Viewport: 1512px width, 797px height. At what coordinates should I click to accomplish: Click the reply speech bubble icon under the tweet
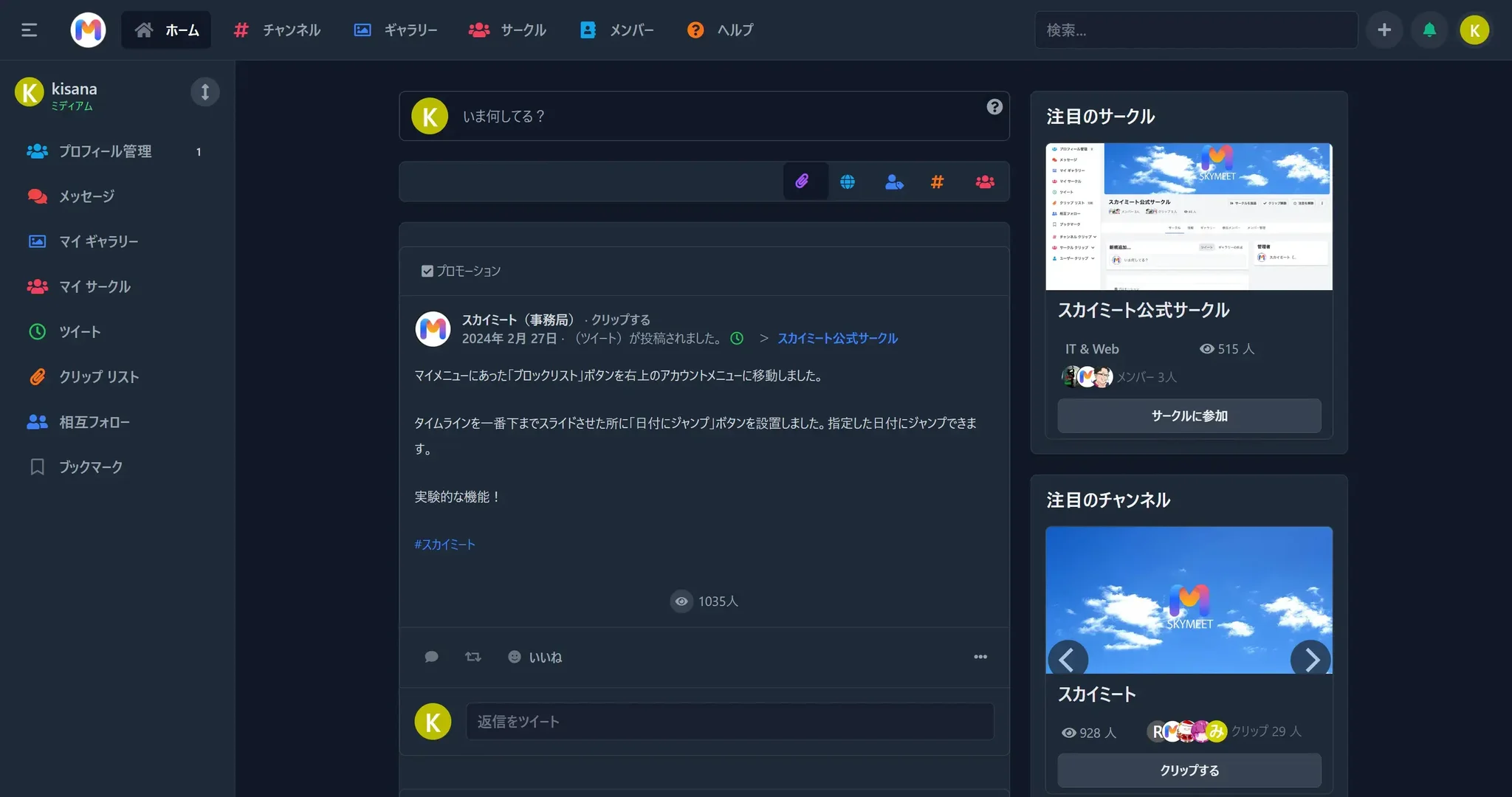pyautogui.click(x=431, y=656)
